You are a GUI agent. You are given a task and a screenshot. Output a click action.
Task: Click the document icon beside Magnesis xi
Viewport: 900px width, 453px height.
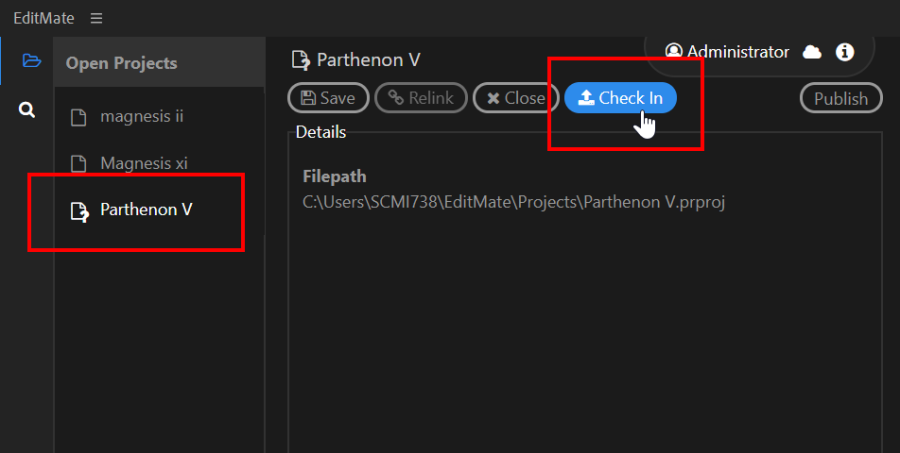(x=79, y=164)
